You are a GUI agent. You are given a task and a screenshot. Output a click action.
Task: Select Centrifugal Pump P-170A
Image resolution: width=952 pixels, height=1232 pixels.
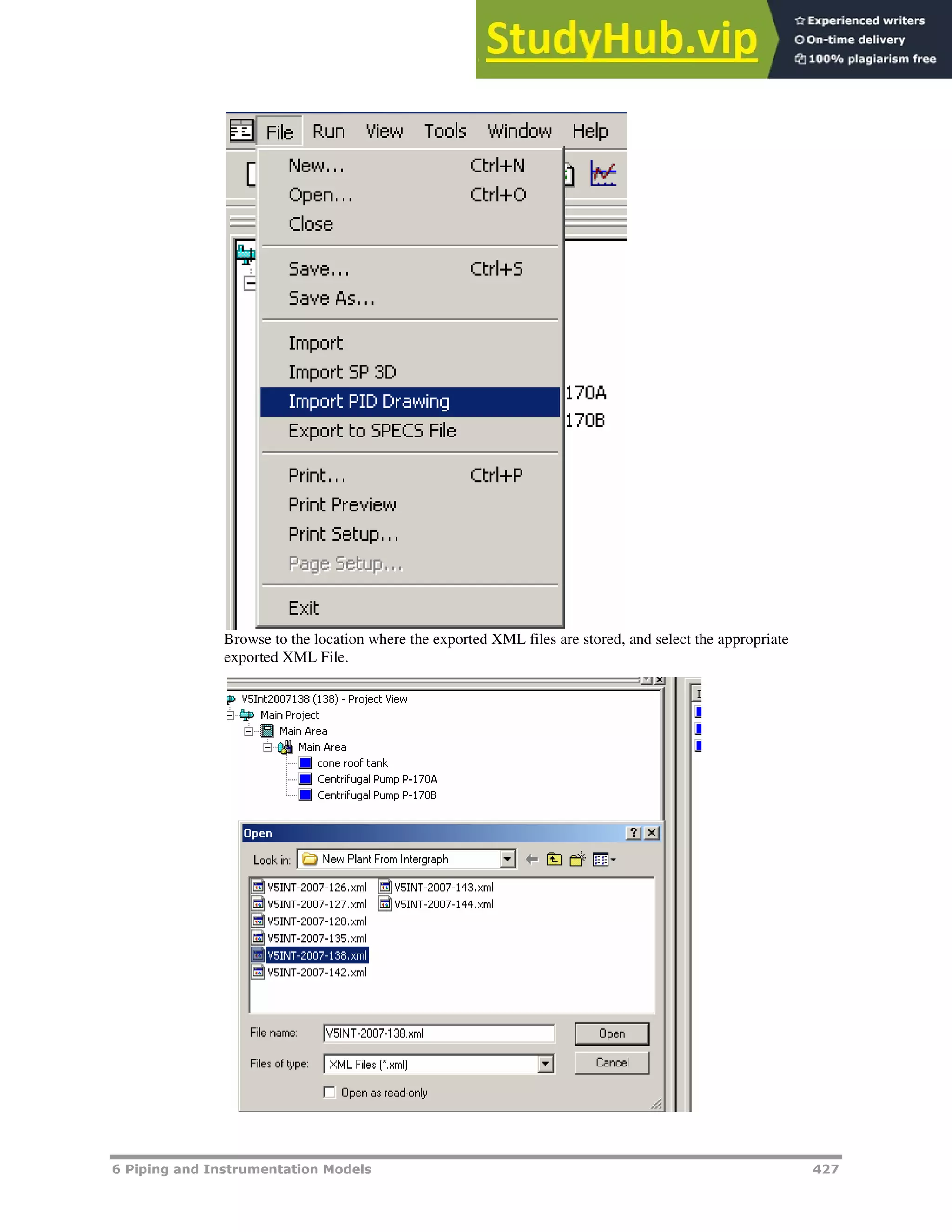[x=377, y=779]
